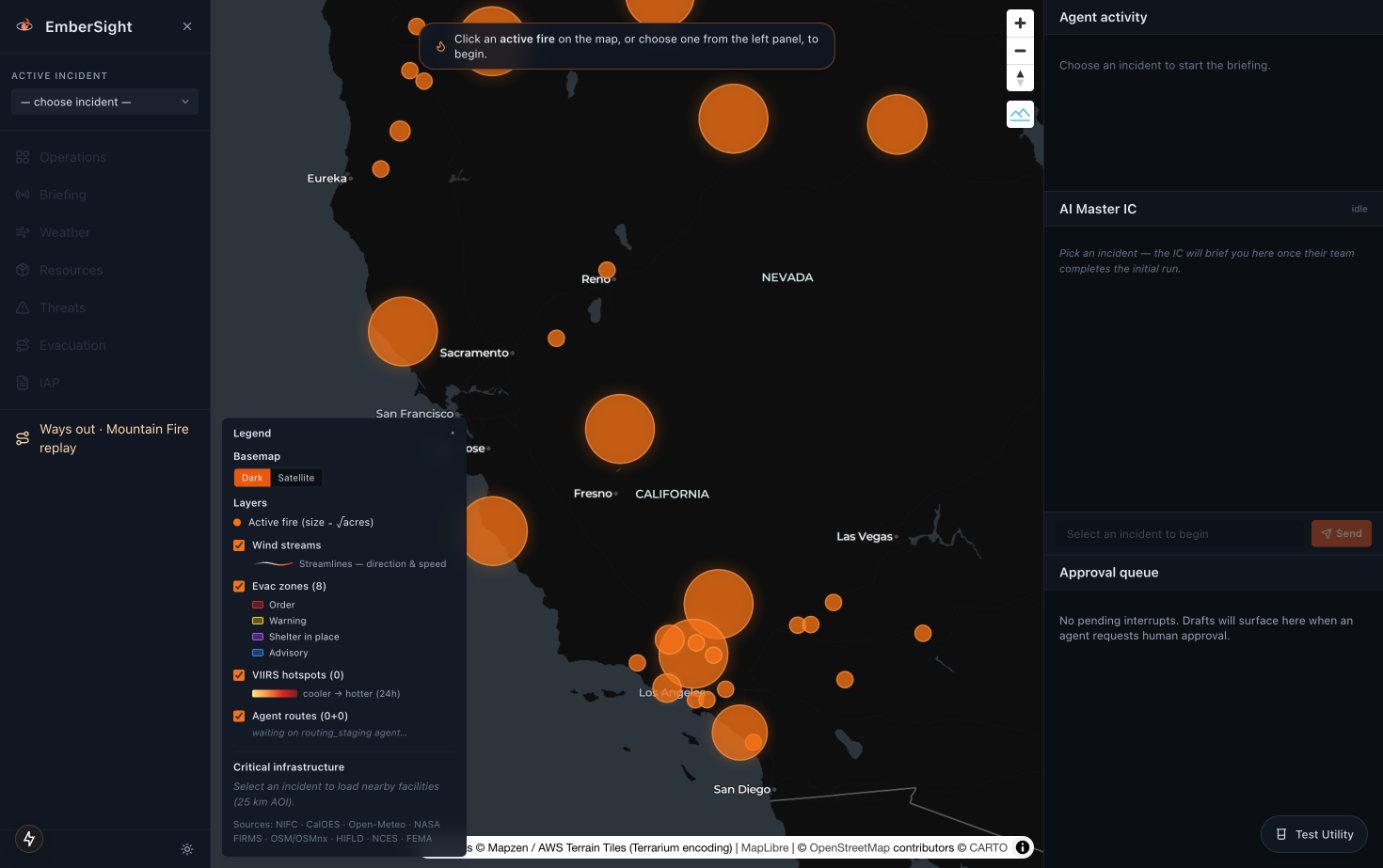The image size is (1383, 868).
Task: Click the Ways out route icon
Action: pyautogui.click(x=22, y=438)
